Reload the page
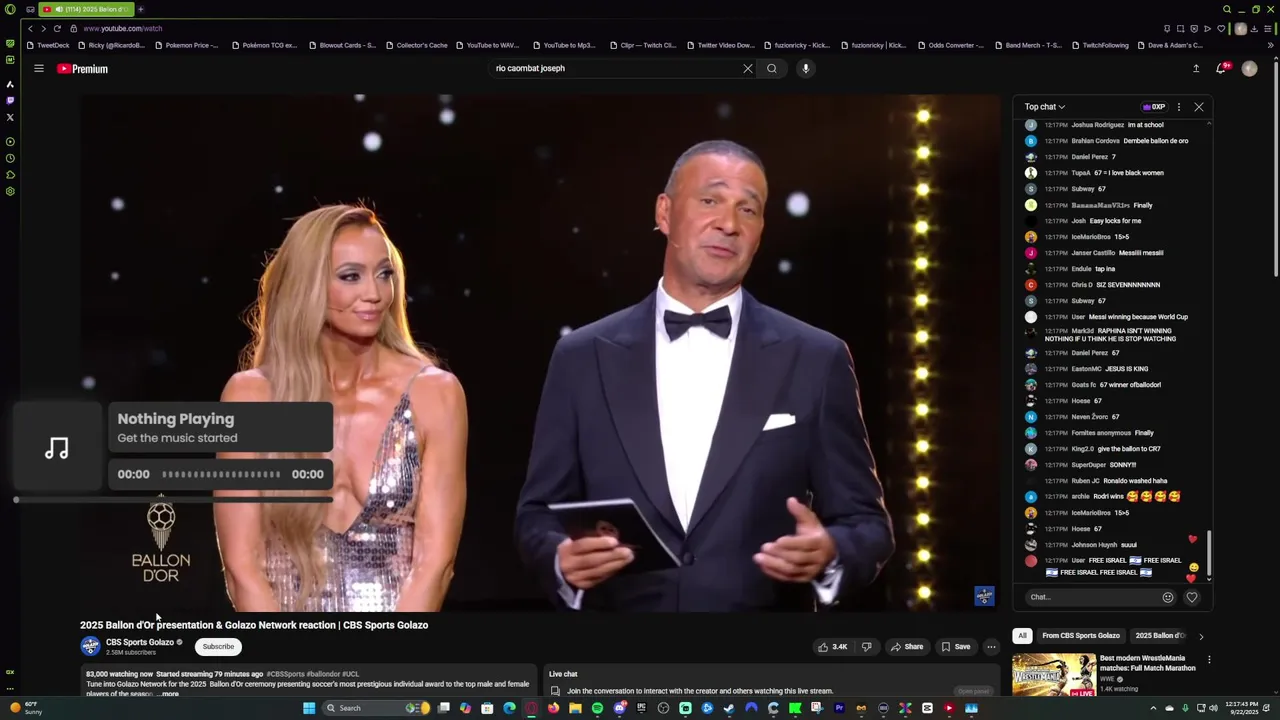The height and width of the screenshot is (720, 1280). coord(57,29)
